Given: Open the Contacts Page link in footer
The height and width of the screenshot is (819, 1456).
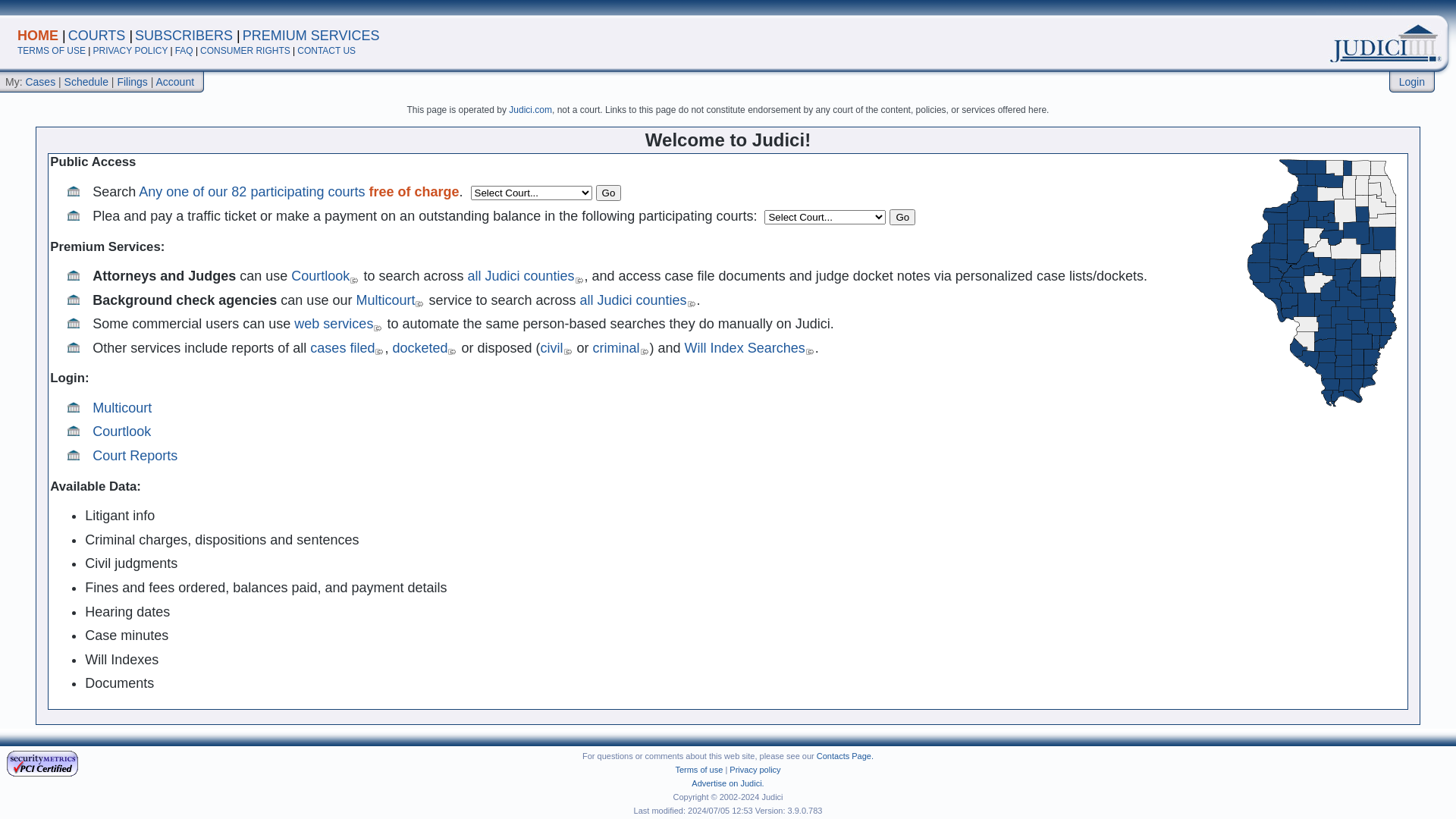Looking at the screenshot, I should 845,756.
